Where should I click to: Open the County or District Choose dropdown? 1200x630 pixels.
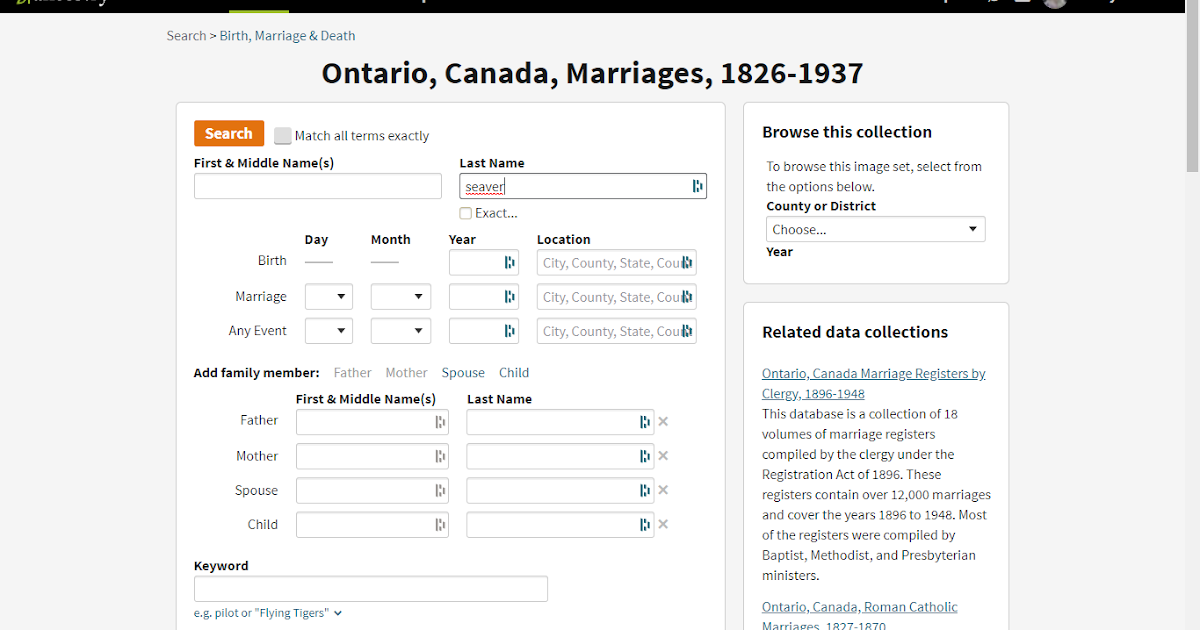tap(875, 229)
